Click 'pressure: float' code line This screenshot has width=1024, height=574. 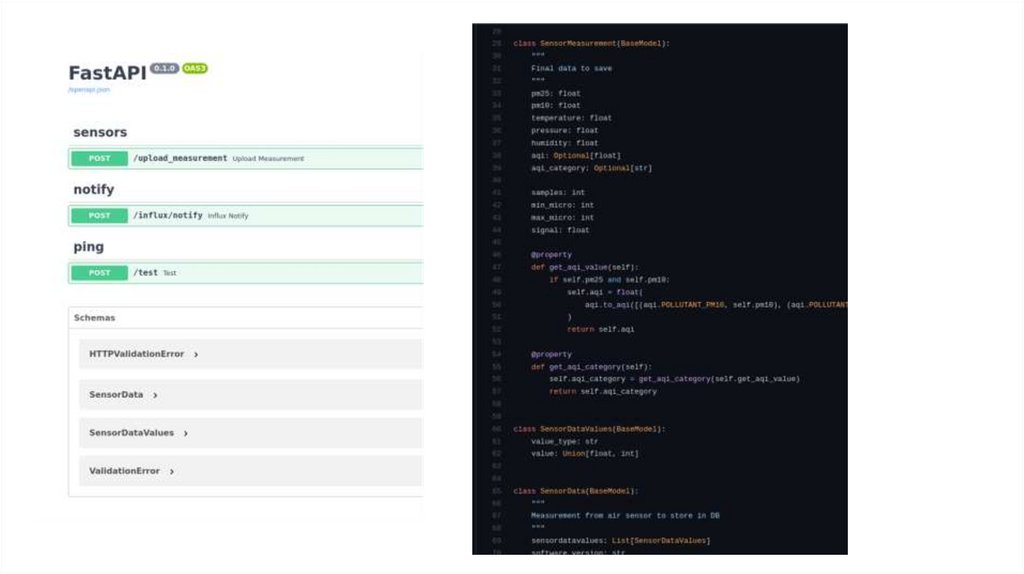(x=565, y=130)
